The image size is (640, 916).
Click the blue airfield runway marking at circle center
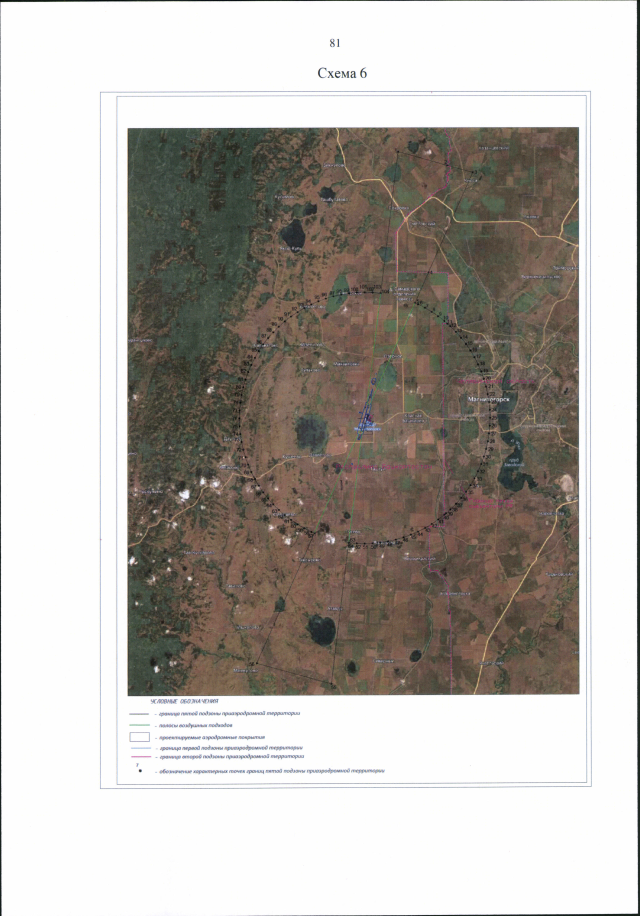click(x=371, y=423)
